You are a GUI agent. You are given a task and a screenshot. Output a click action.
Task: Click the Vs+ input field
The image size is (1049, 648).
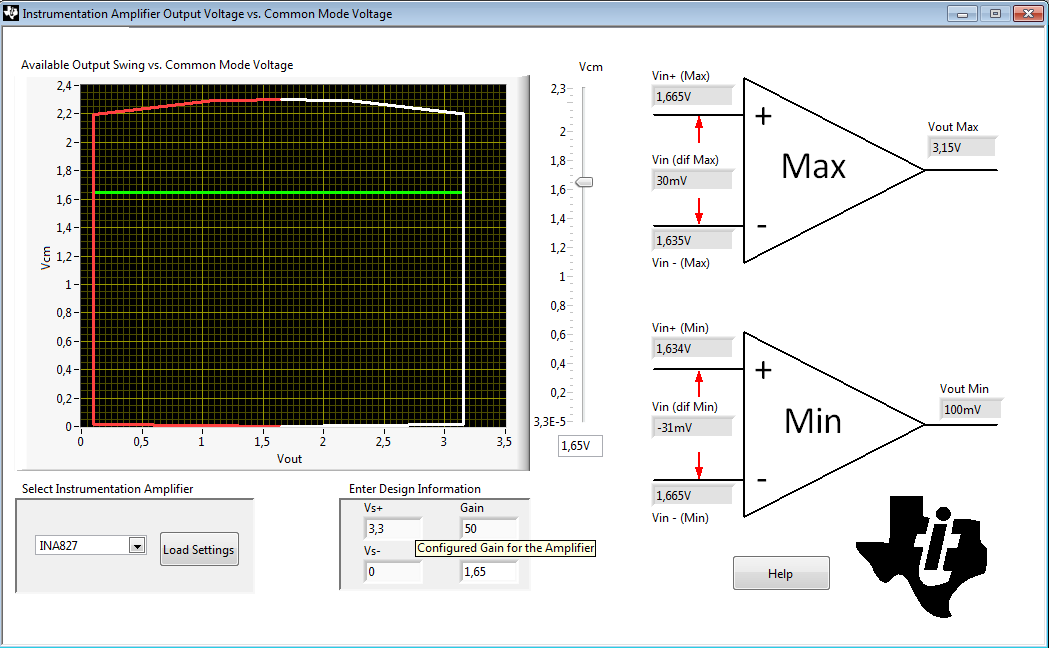[393, 528]
